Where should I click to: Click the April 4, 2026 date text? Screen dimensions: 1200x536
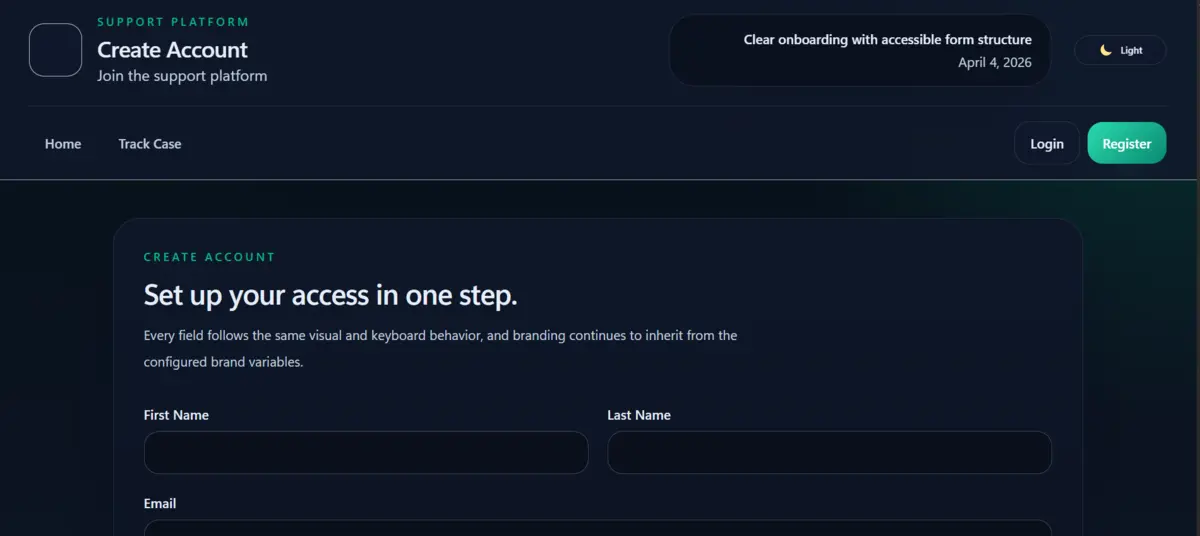coord(994,62)
